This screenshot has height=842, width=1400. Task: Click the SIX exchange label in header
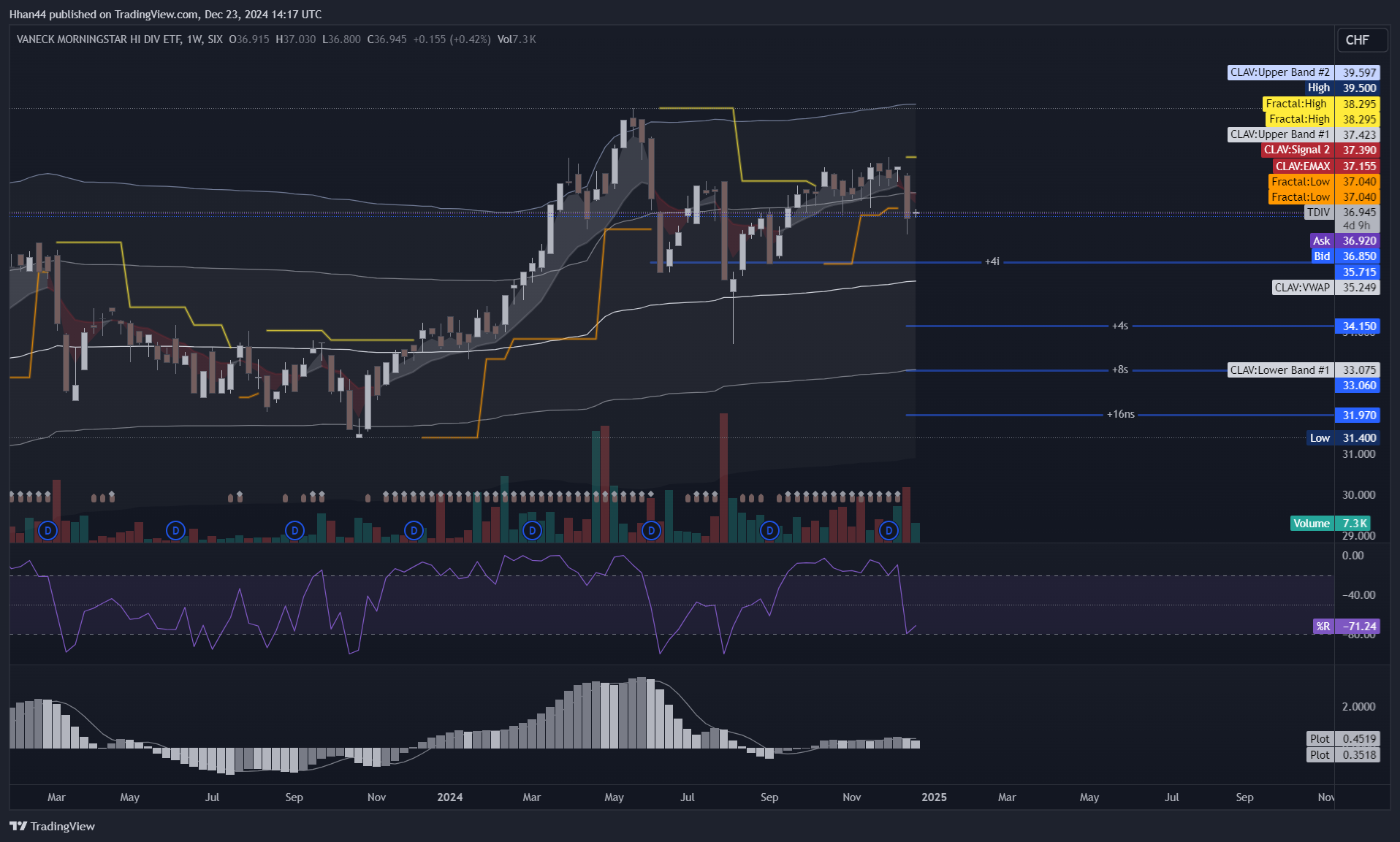tap(215, 39)
